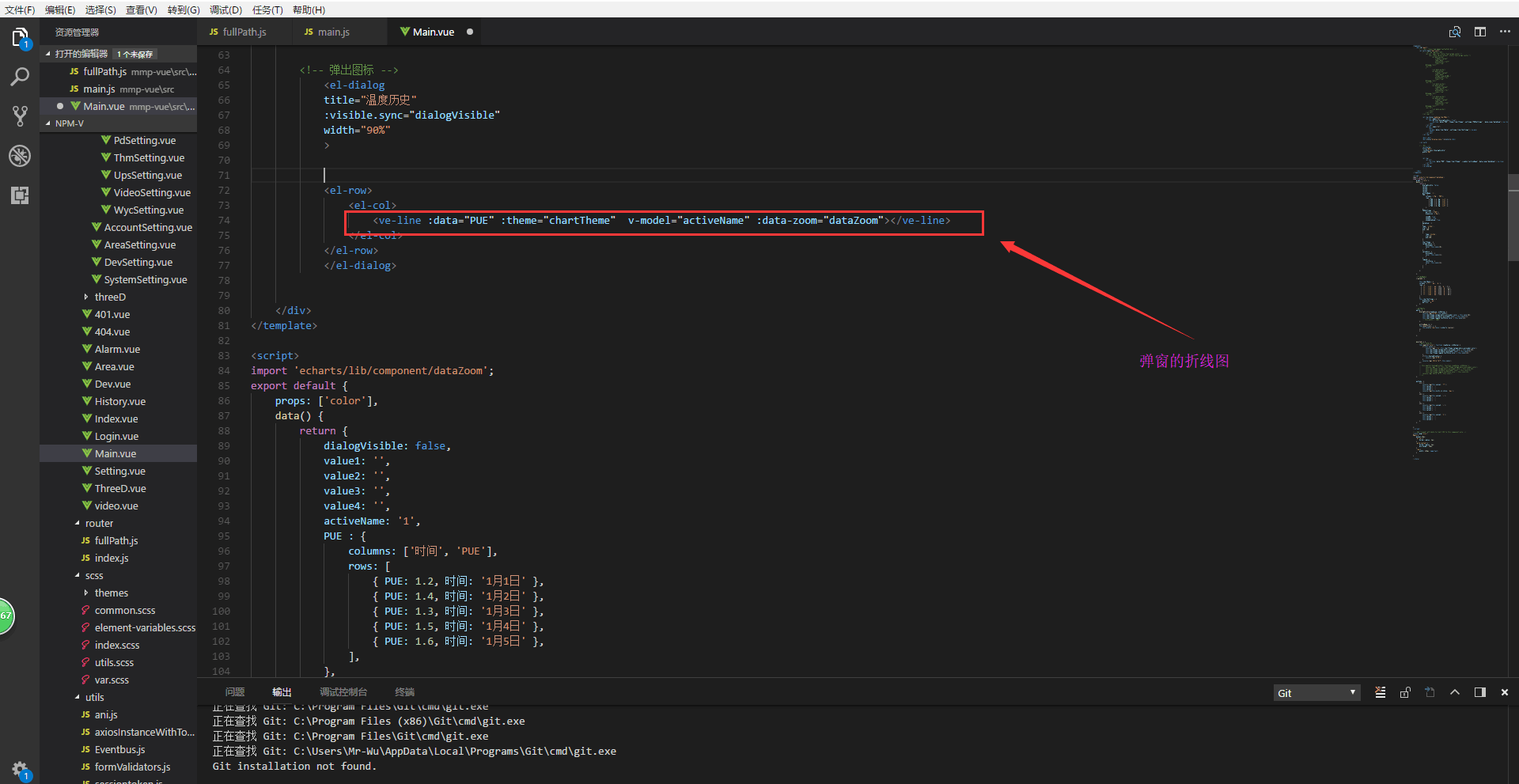
Task: Open the 调试(D) menu
Action: click(225, 9)
